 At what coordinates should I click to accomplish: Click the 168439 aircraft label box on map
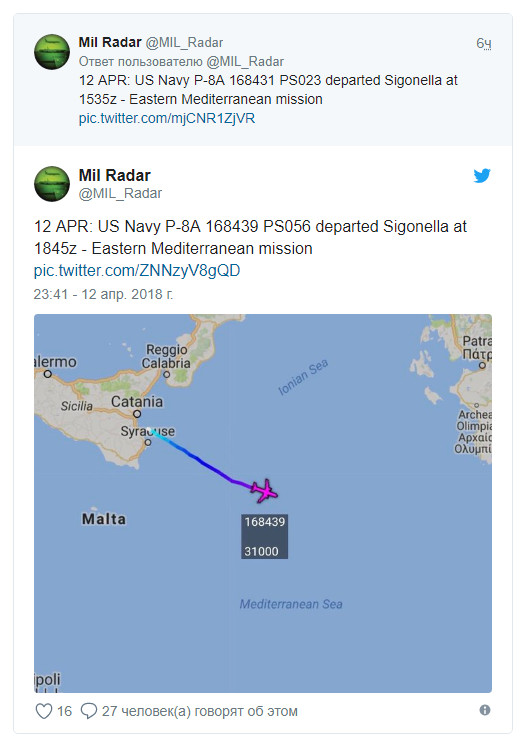pos(265,536)
